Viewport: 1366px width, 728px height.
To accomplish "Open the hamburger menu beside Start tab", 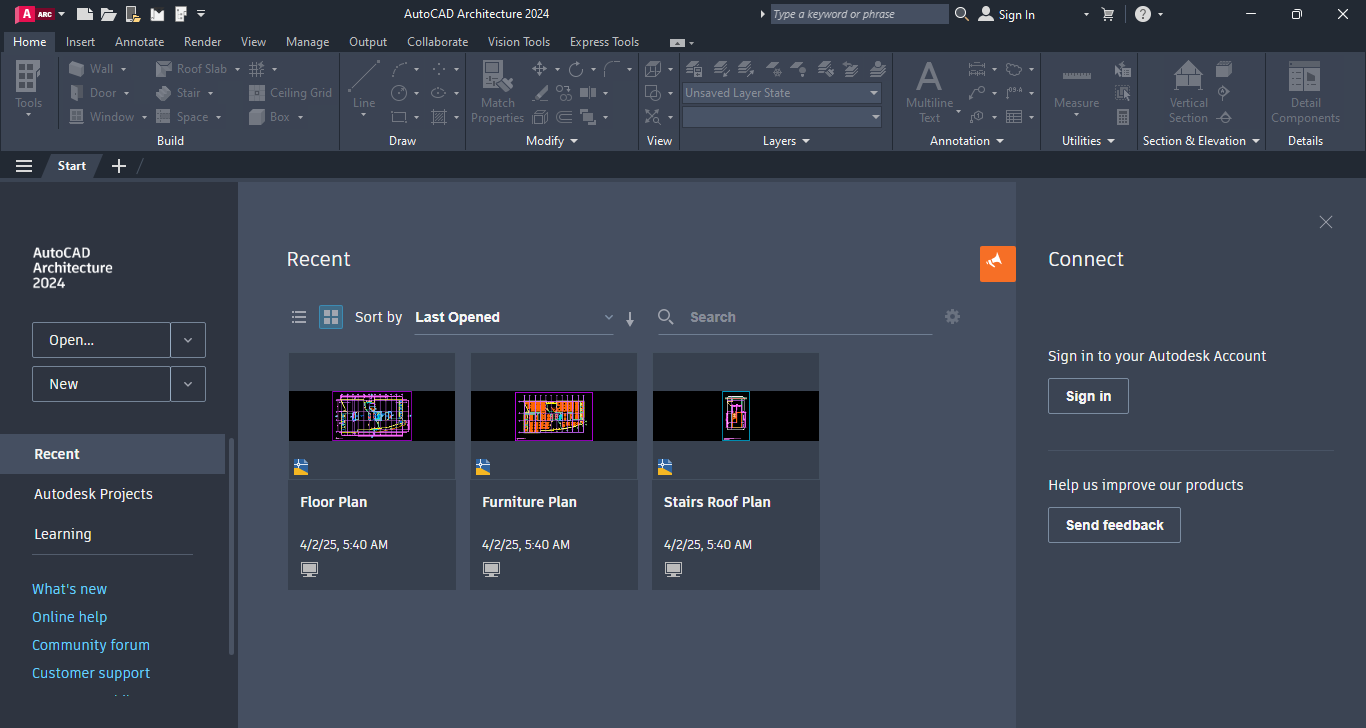I will point(24,166).
